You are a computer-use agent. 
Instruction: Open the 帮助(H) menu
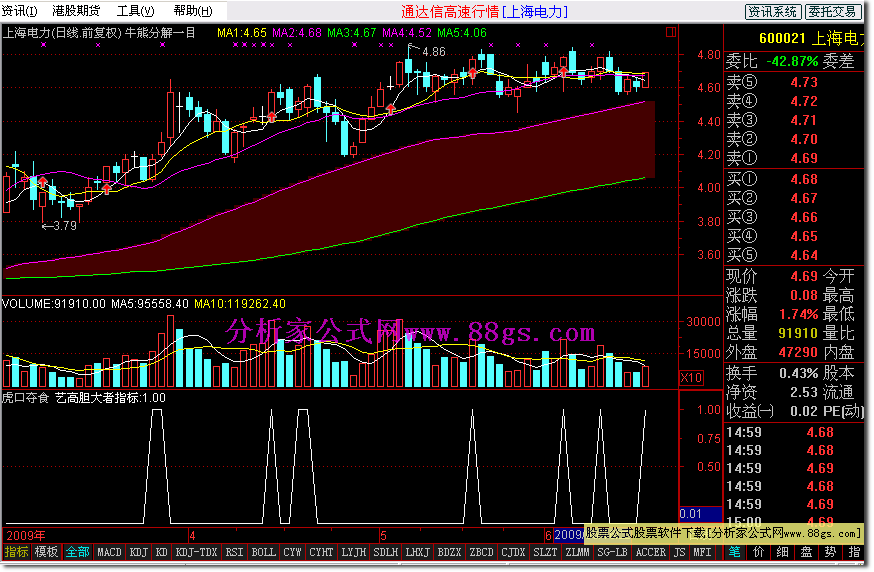[193, 11]
